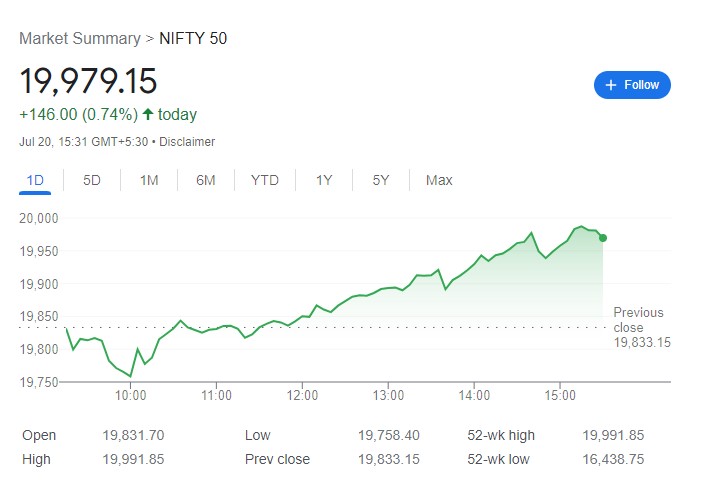Switch to the 5D tab
Viewport: 718px width, 481px height.
coord(92,180)
